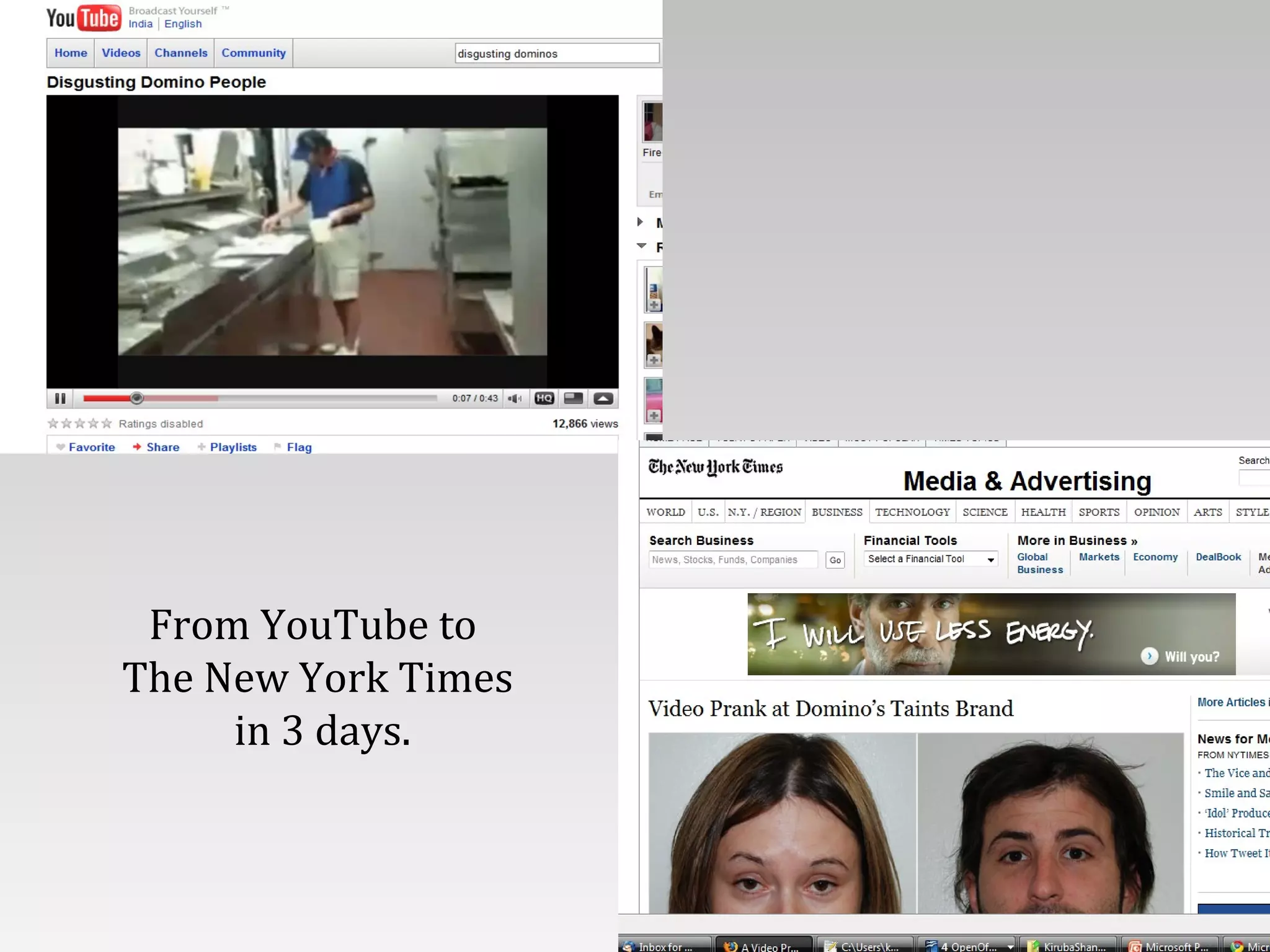The width and height of the screenshot is (1270, 952).
Task: Adjust the video progress slider knob
Action: (x=137, y=399)
